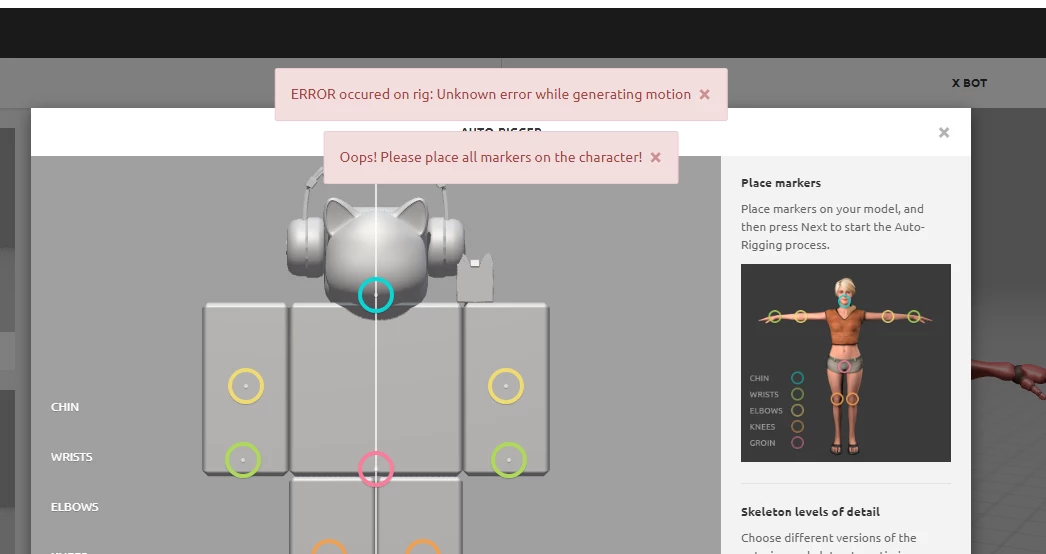
Task: Select the green wrist marker on right arm
Action: (509, 460)
